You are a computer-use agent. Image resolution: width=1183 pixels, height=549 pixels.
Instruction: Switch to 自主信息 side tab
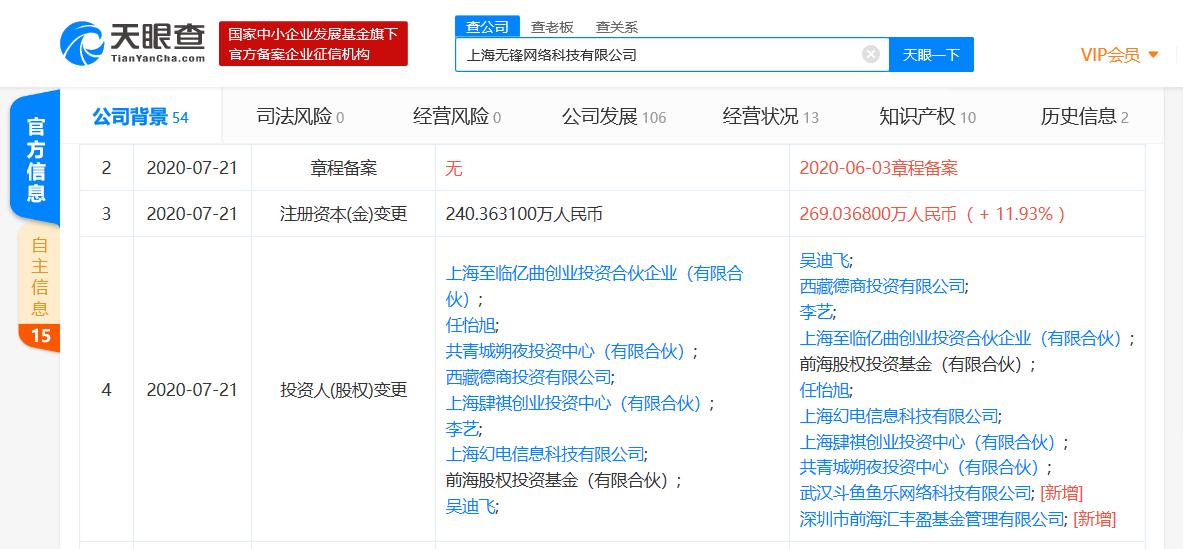39,287
